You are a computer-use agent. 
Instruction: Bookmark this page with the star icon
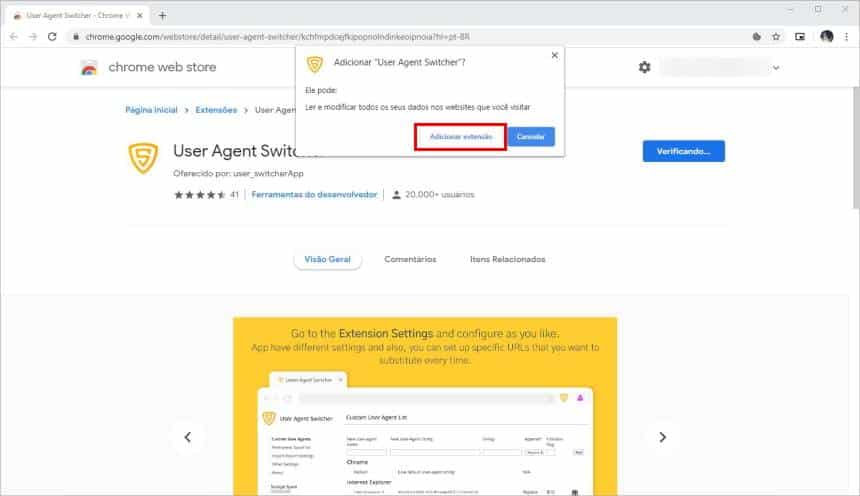pos(776,37)
